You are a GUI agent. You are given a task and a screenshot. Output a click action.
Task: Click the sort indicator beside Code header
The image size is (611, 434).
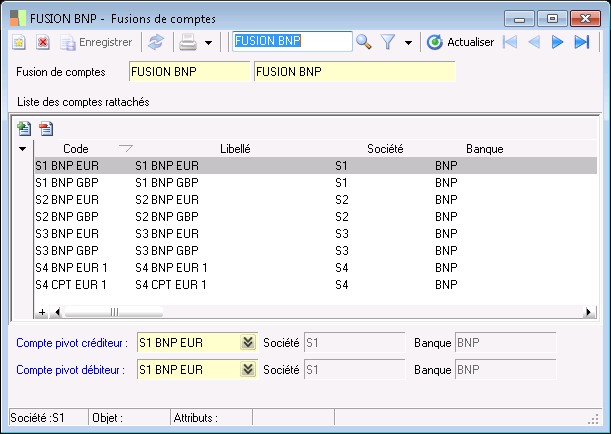(126, 148)
